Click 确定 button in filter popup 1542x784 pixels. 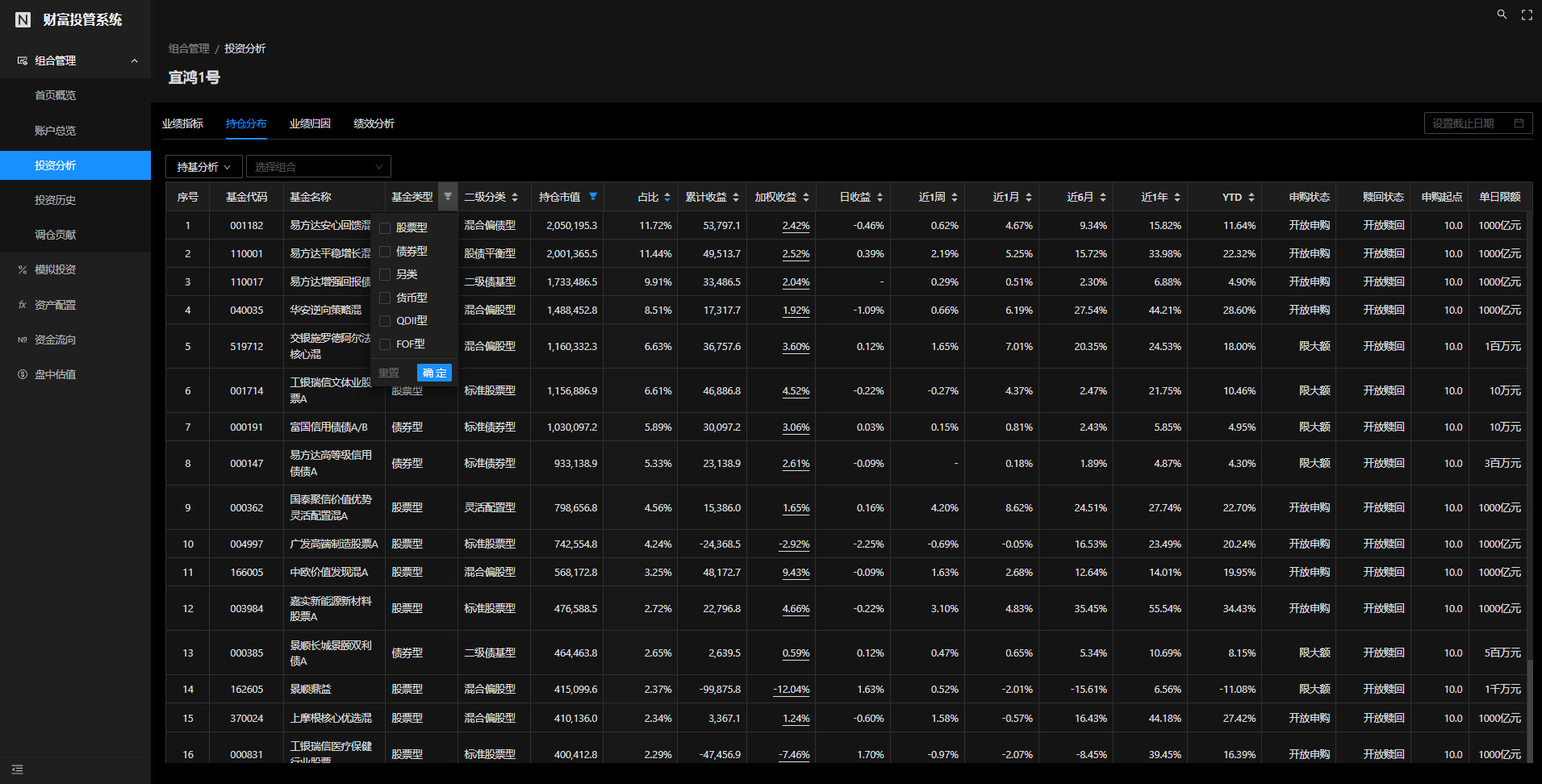coord(434,373)
